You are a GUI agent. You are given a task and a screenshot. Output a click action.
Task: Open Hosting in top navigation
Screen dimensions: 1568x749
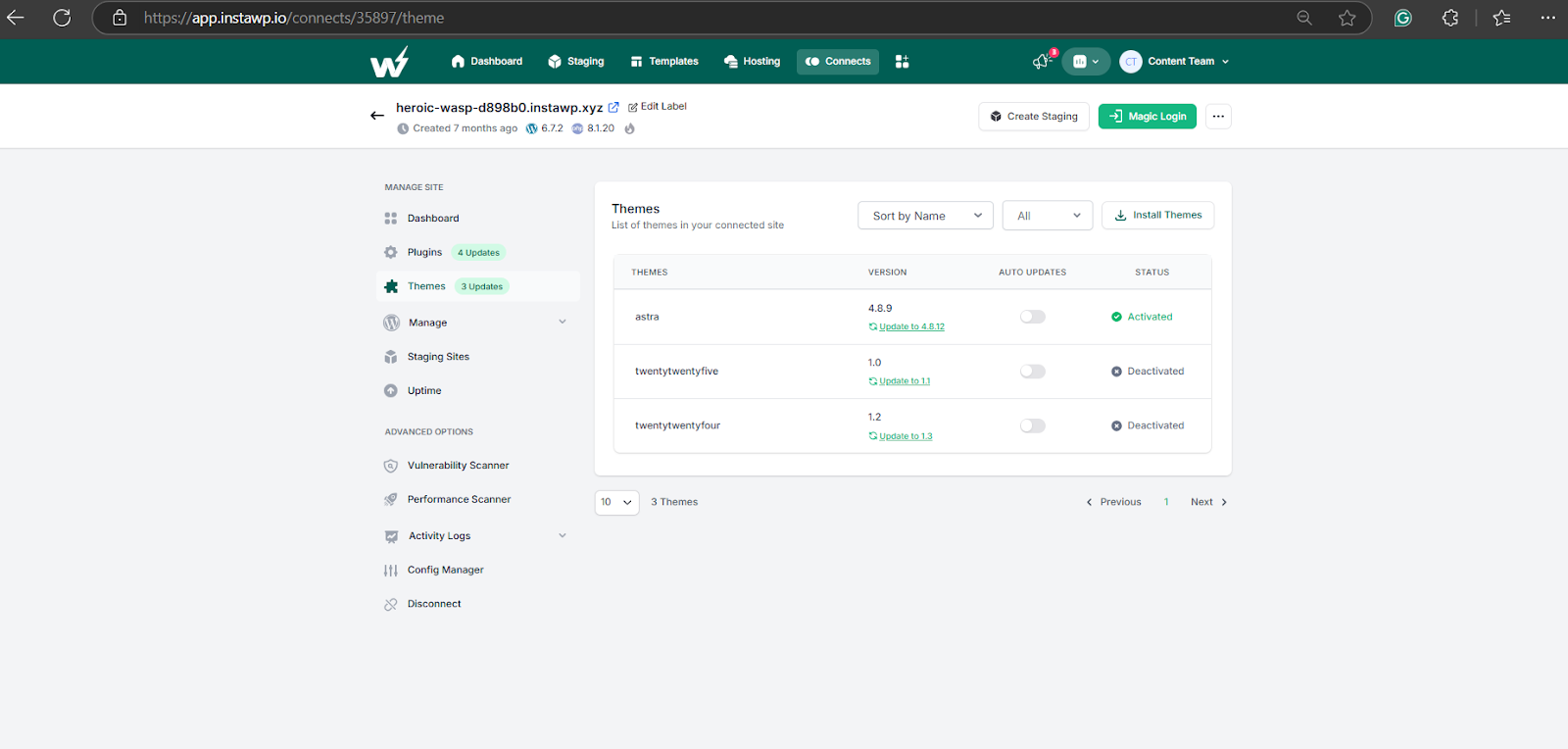(x=752, y=62)
